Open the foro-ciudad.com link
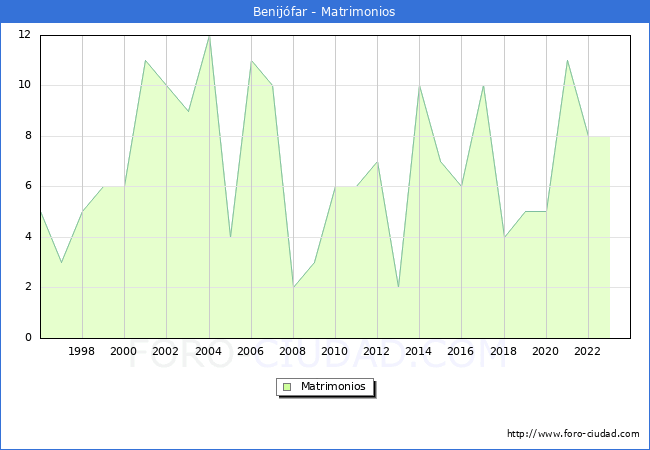650x450 pixels. point(573,434)
